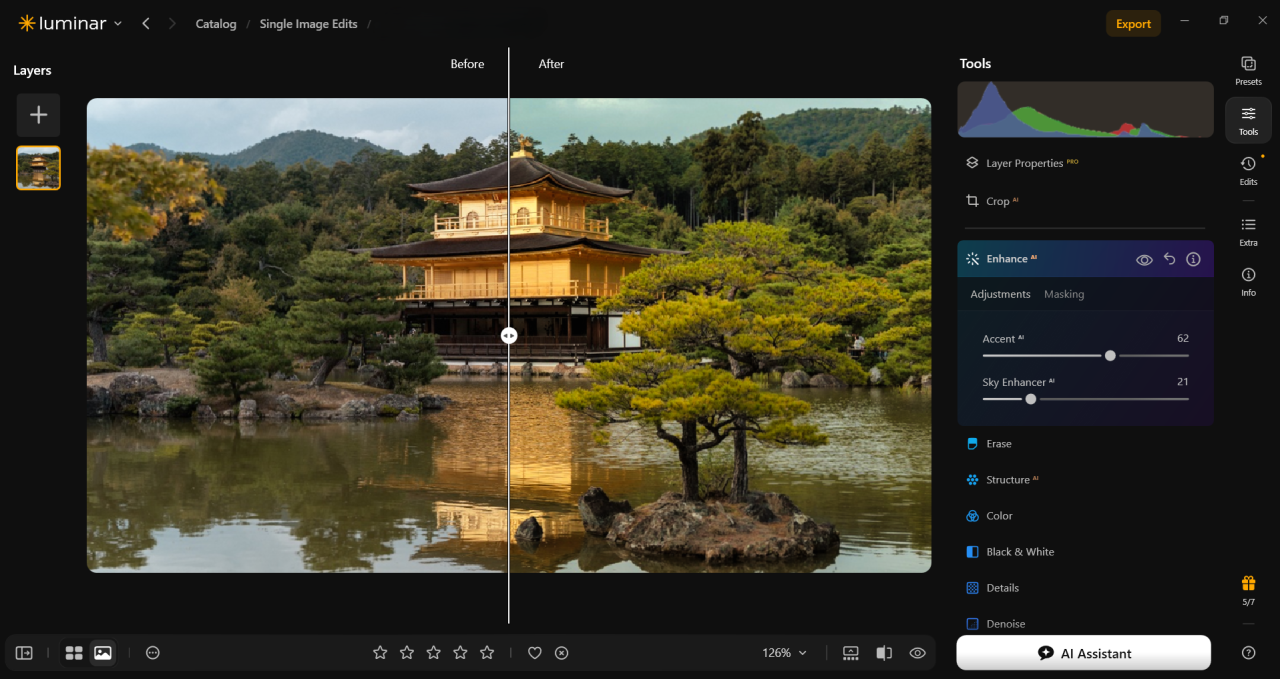Switch to Tools panel in sidebar
The image size is (1280, 679).
pyautogui.click(x=1248, y=120)
